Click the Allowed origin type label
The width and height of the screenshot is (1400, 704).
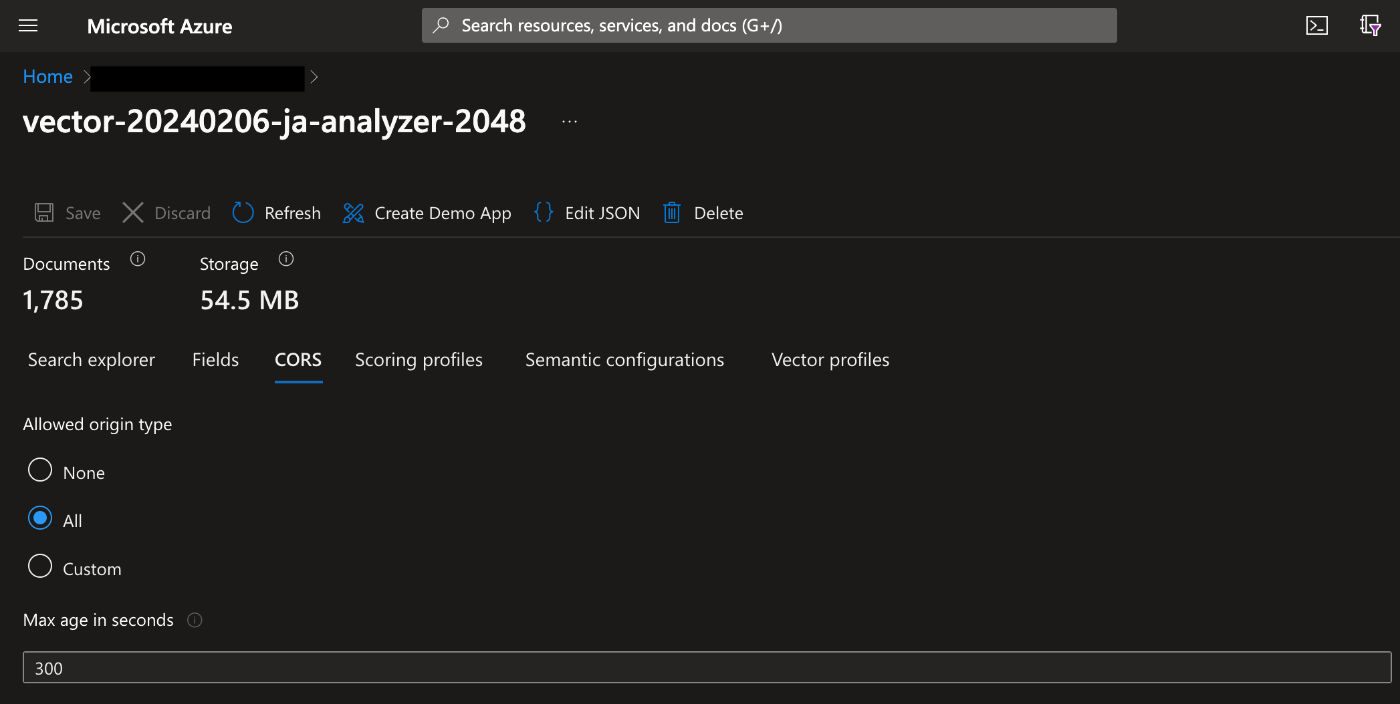[x=97, y=424]
